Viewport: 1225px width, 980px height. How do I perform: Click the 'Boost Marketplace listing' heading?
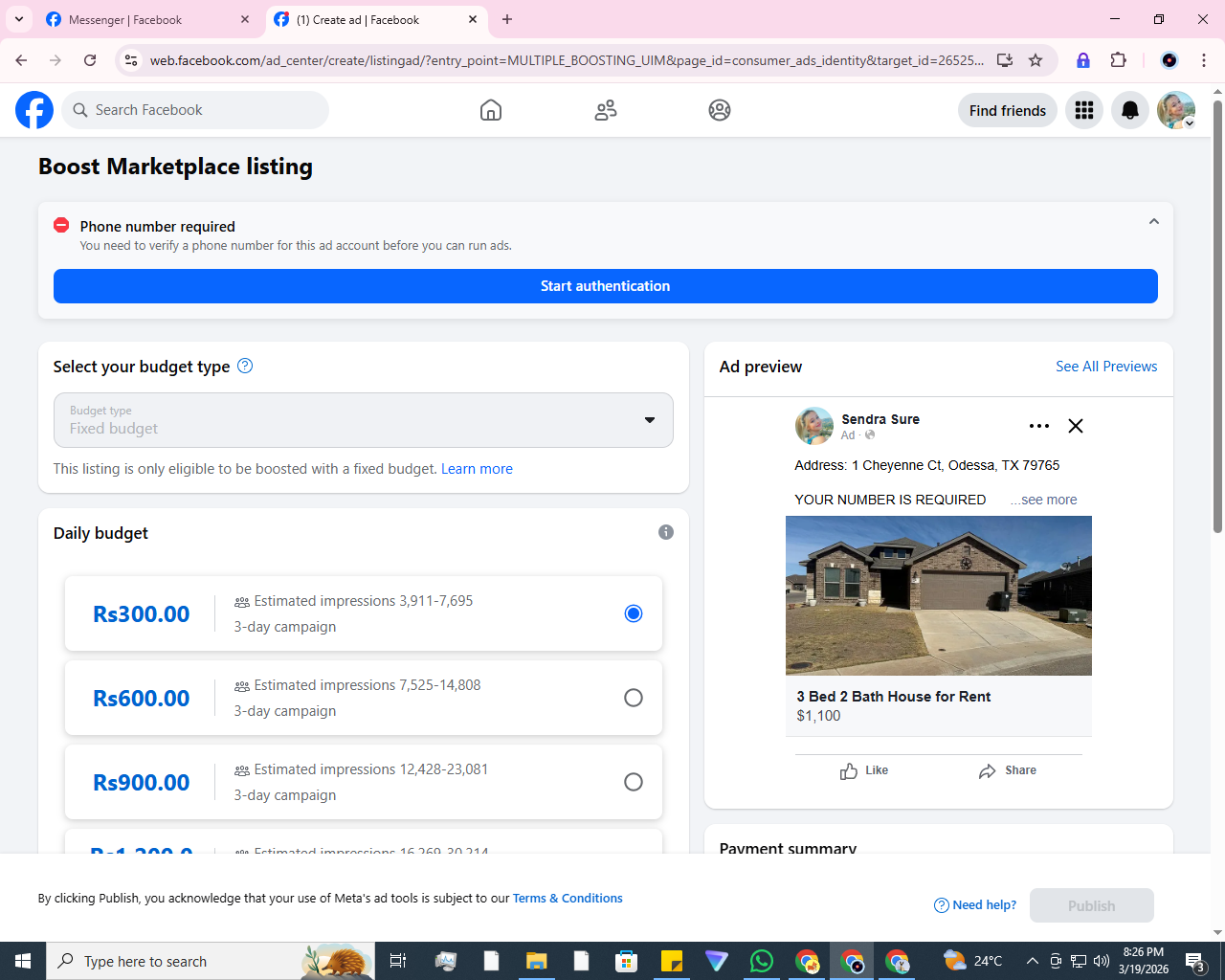tap(175, 167)
